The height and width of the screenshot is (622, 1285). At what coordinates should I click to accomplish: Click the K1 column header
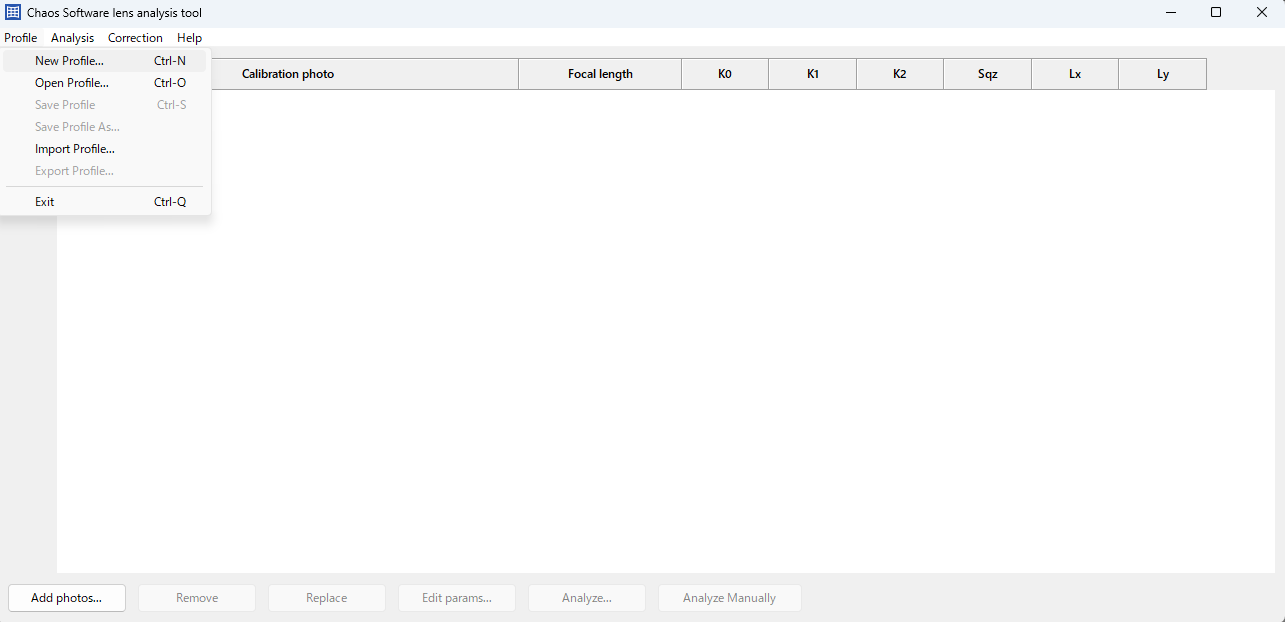[813, 74]
